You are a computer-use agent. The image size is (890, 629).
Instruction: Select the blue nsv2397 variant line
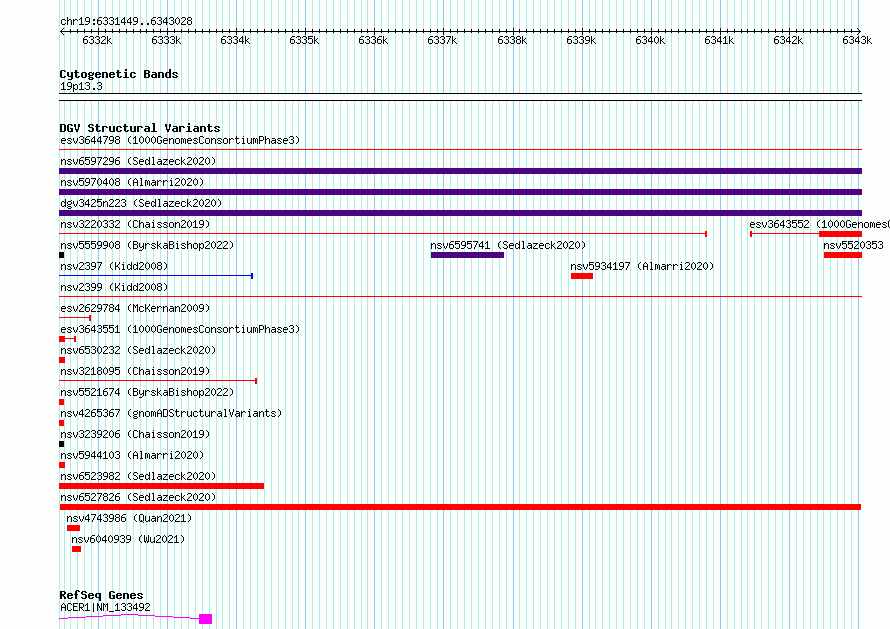(156, 276)
